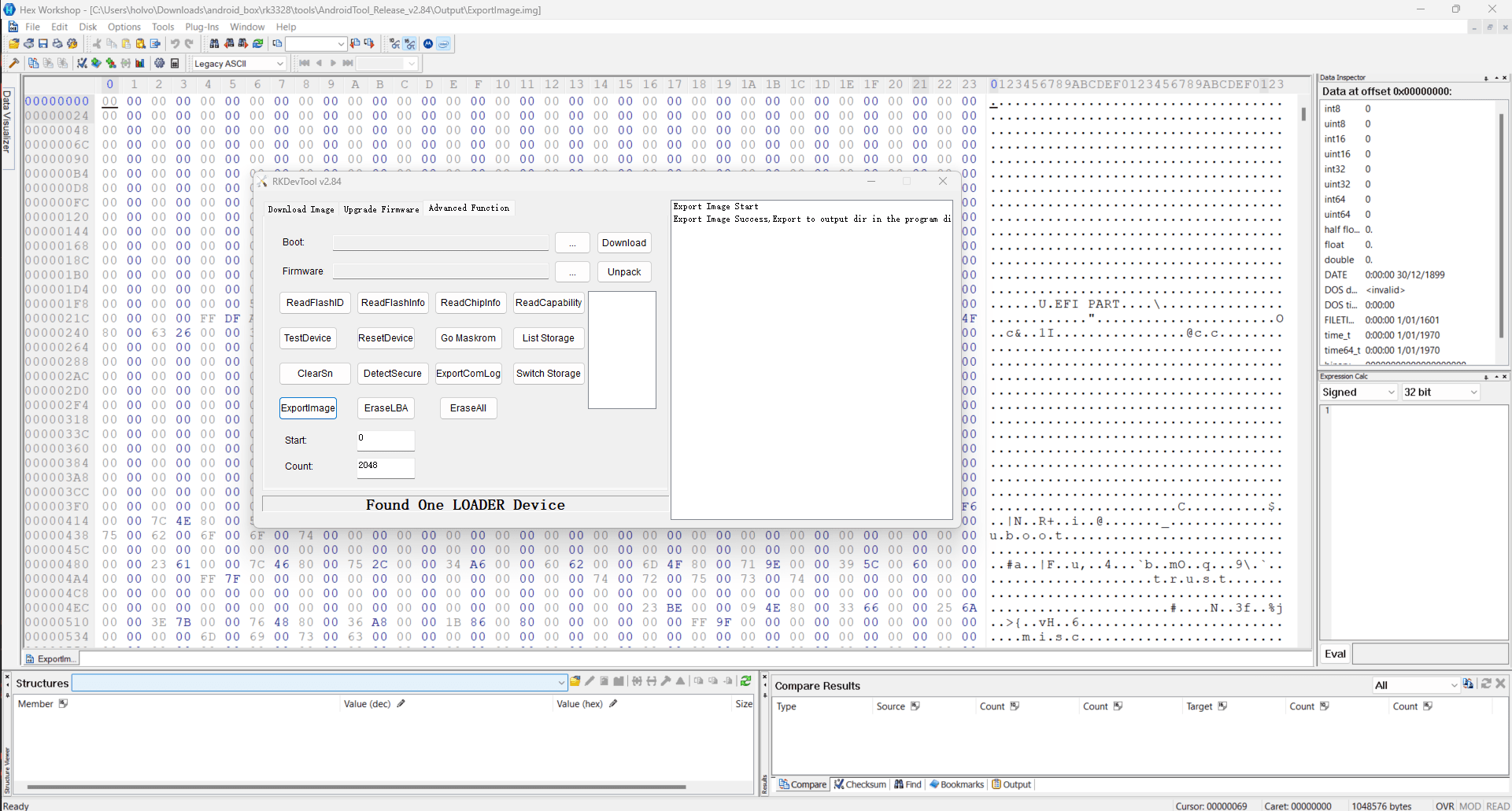Click the EraseAll button

[468, 408]
